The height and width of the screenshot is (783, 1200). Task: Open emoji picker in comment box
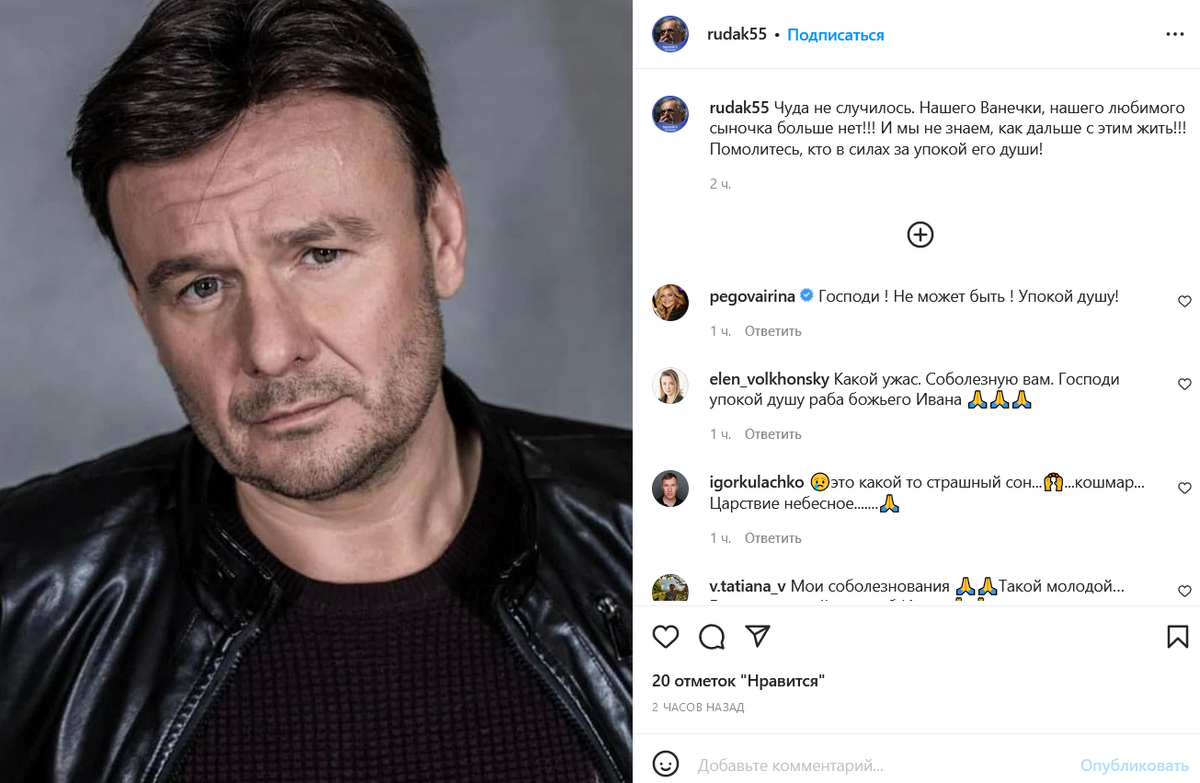click(x=664, y=766)
